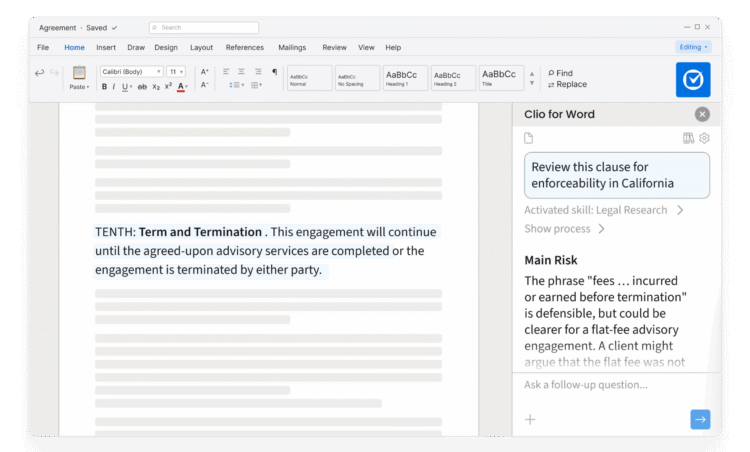Viewport: 750px width, 452px height.
Task: Open Clio panel settings gear
Action: pyautogui.click(x=704, y=138)
